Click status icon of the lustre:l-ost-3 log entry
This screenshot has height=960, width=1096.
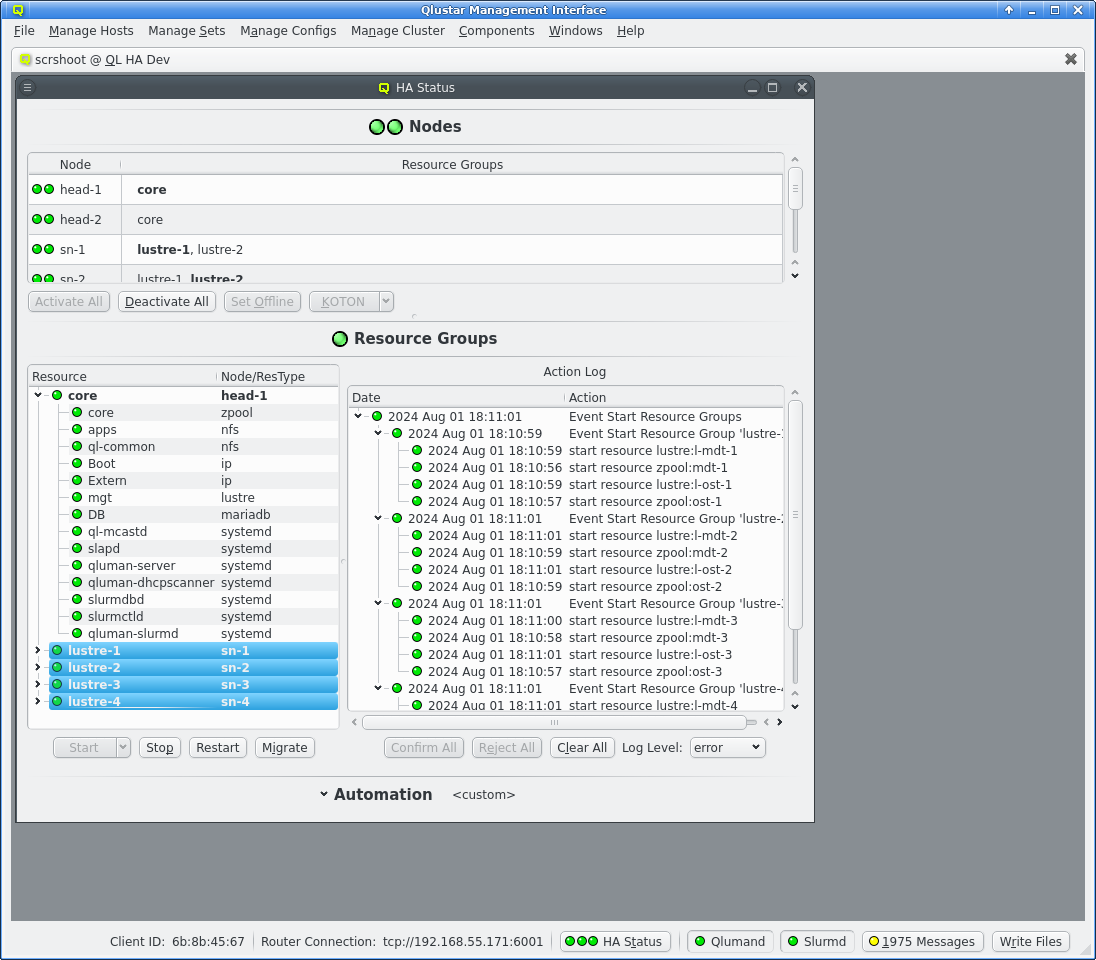[x=417, y=654]
